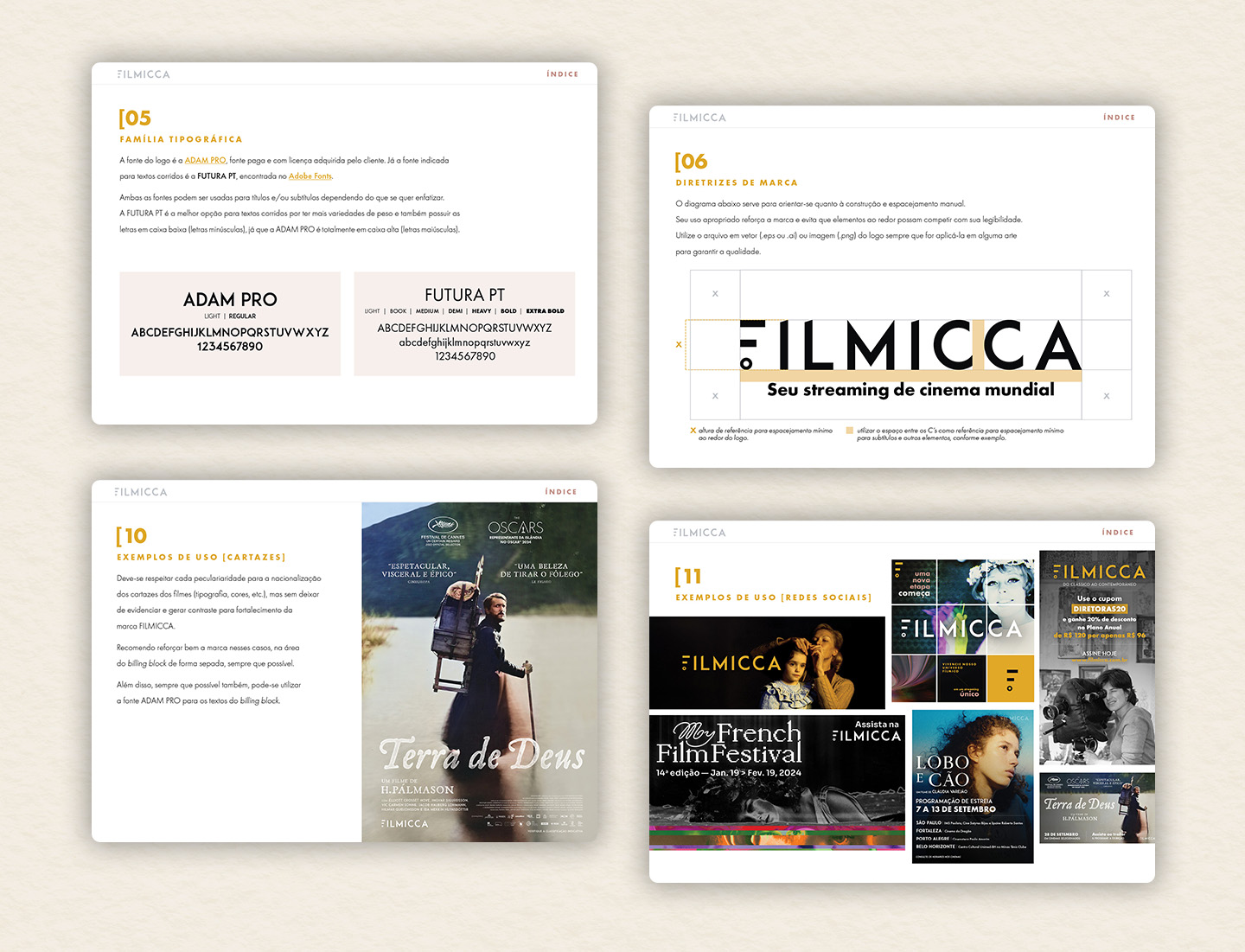Screen dimensions: 1245x952
Task: Click the OSCARS logo on the poster
Action: pos(515,528)
